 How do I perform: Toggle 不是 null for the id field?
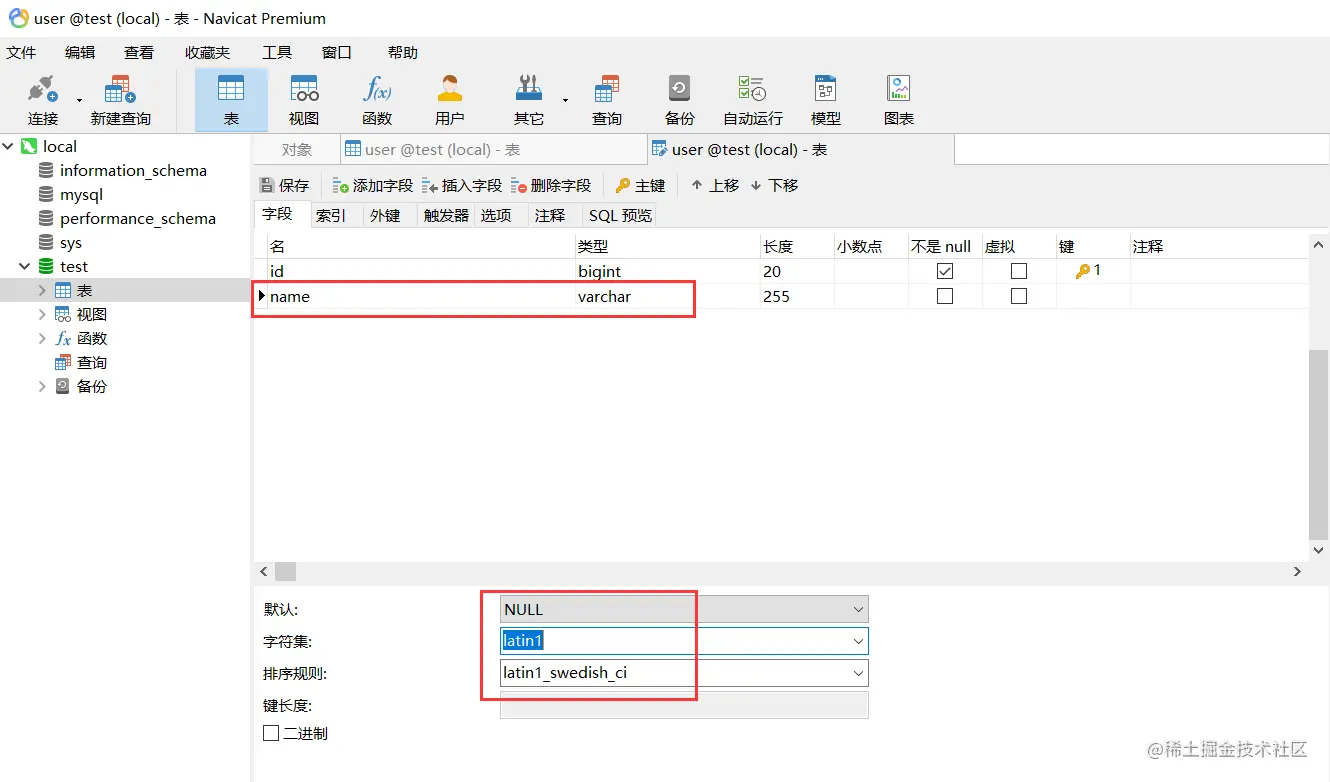click(x=945, y=271)
